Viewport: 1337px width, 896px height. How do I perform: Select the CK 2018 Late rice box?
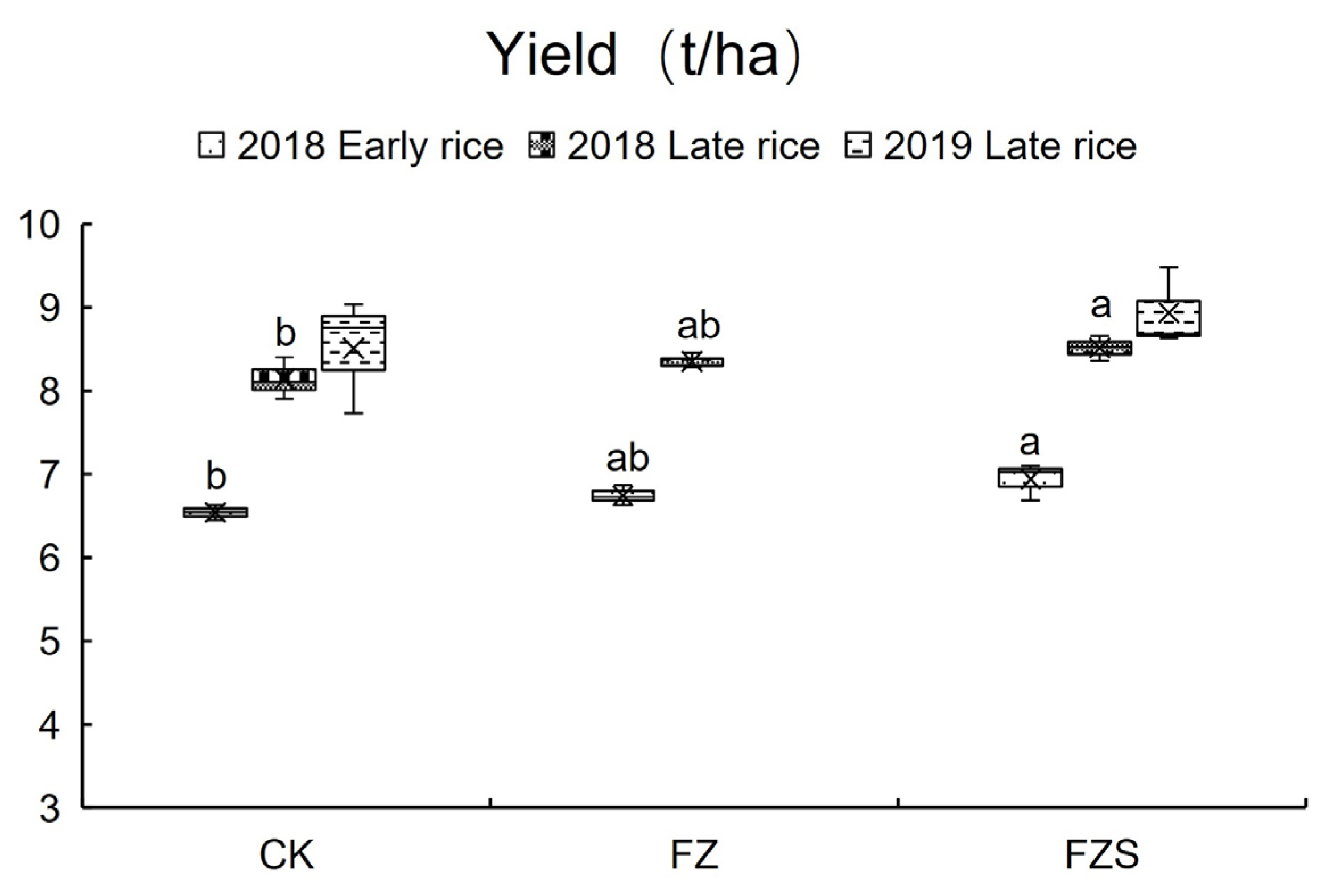coord(284,379)
